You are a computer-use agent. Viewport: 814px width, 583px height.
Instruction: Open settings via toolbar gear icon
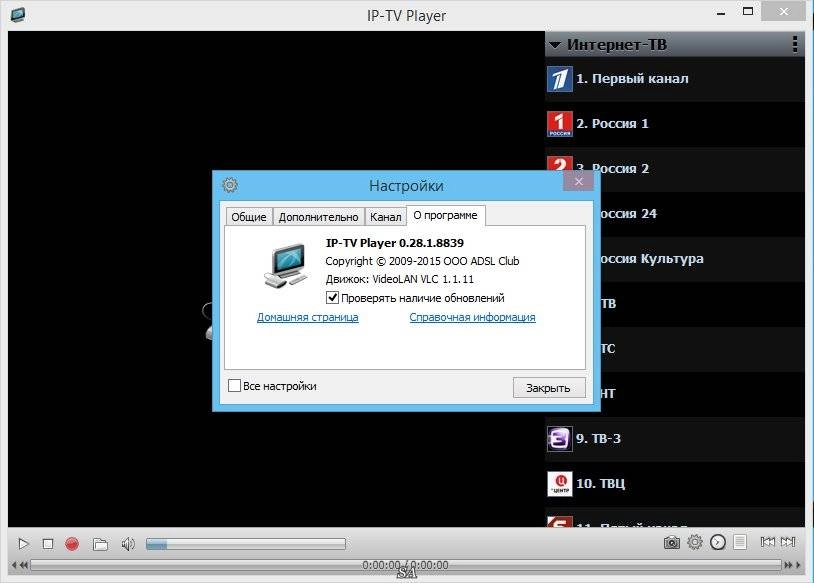click(x=695, y=543)
